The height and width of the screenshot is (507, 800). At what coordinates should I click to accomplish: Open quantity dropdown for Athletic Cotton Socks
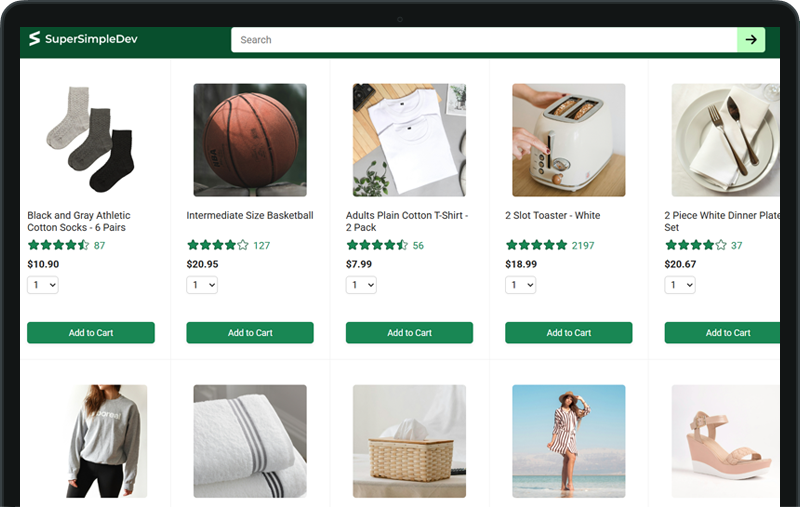tap(43, 285)
